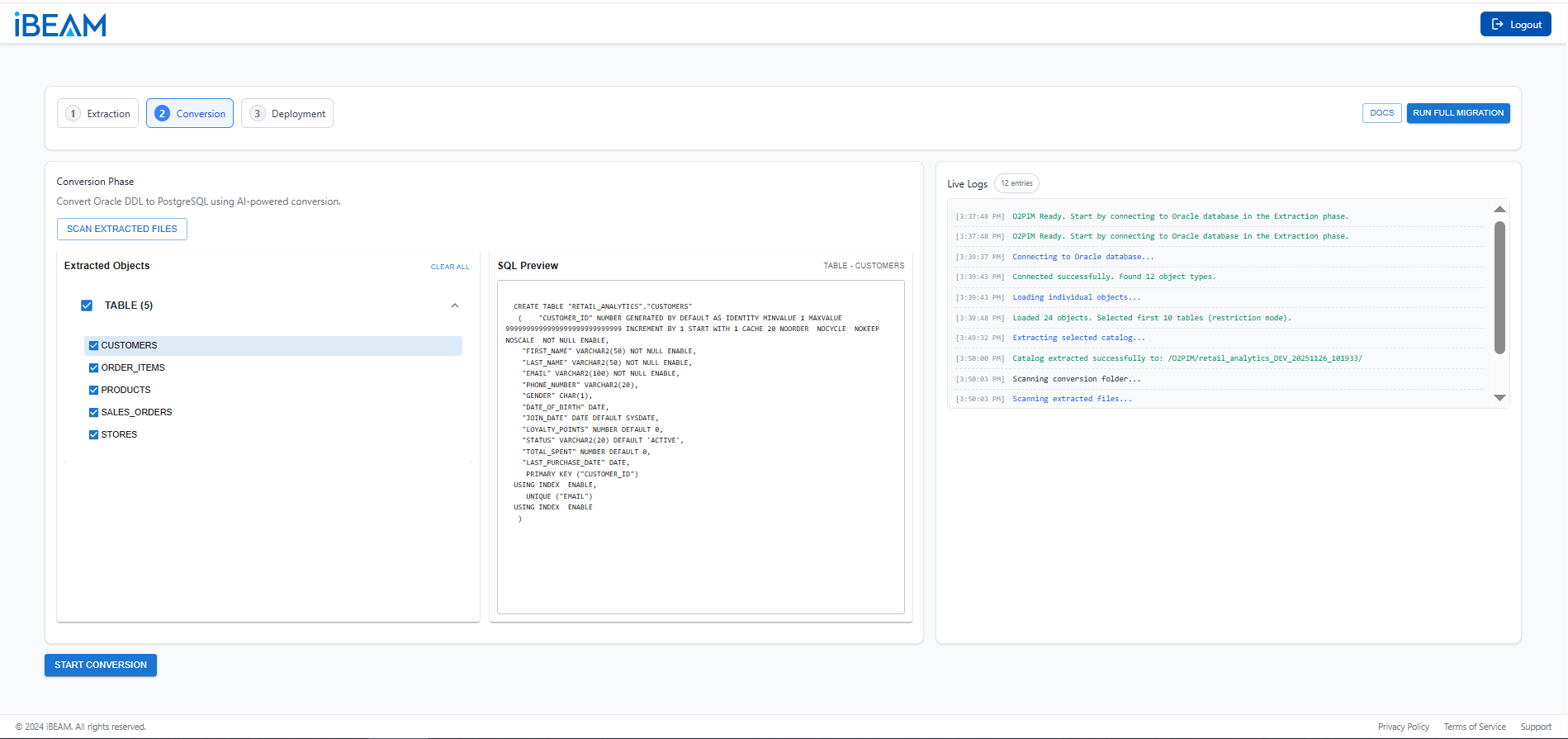Click the iBEAM logo
Screen dimensions: 1568x739
click(x=60, y=25)
